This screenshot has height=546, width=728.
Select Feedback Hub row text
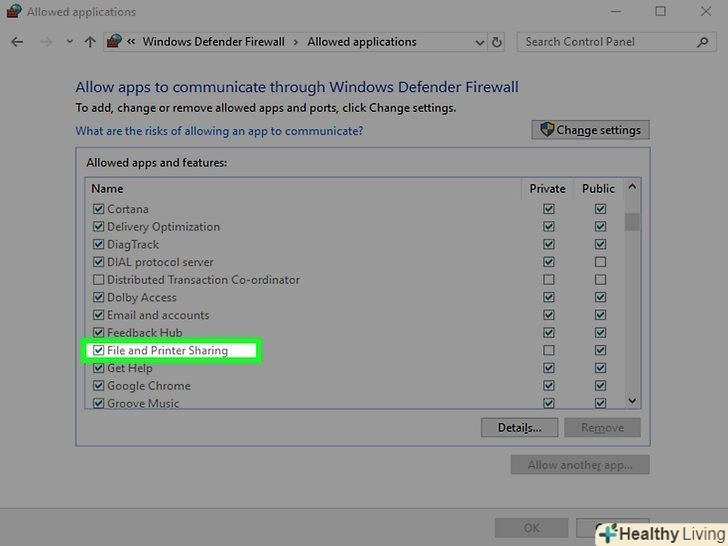144,332
